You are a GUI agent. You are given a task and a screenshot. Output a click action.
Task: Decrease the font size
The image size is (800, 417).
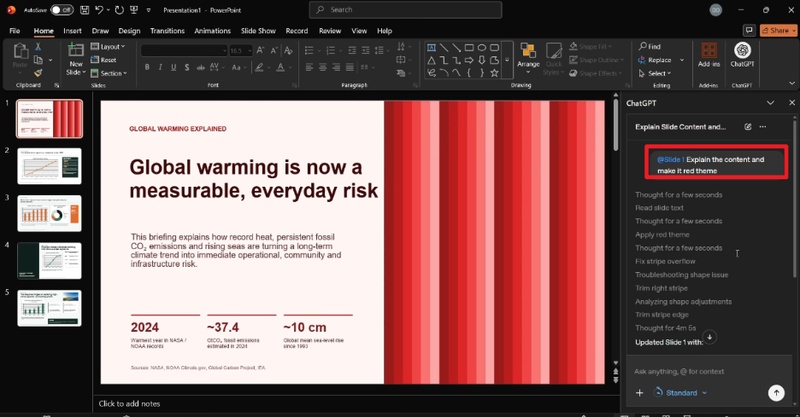(274, 51)
